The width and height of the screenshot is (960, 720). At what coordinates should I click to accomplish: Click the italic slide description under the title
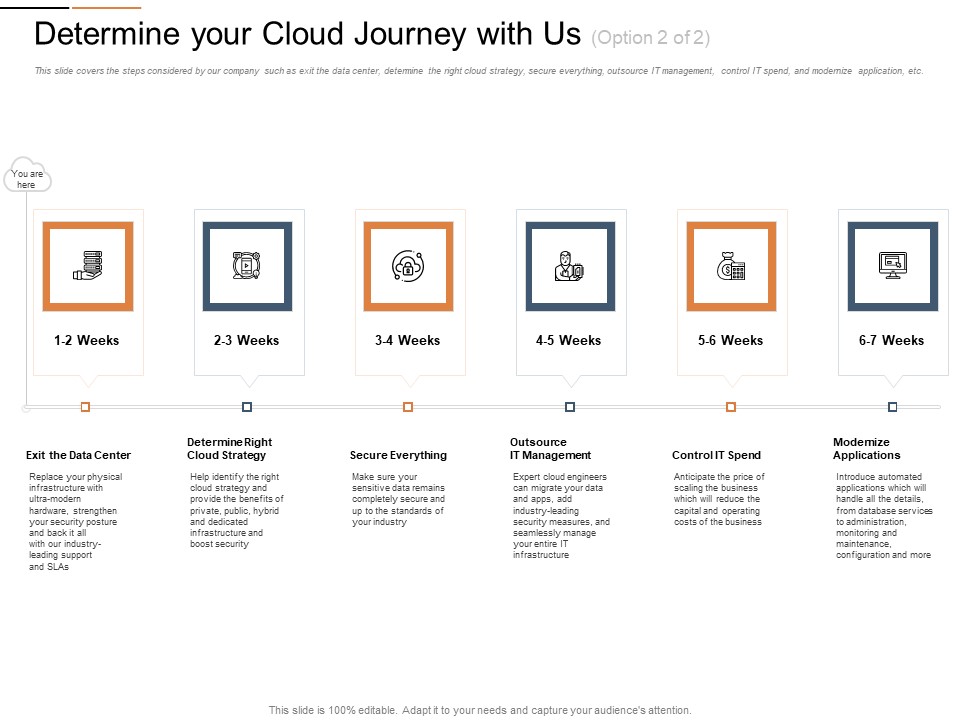[479, 71]
